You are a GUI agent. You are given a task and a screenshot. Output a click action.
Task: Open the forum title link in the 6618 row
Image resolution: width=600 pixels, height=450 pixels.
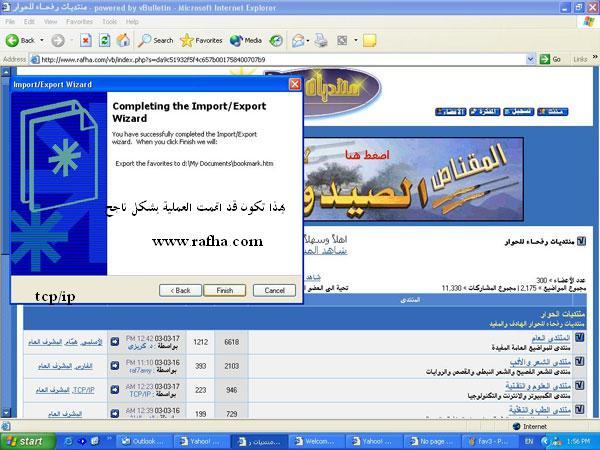click(551, 338)
